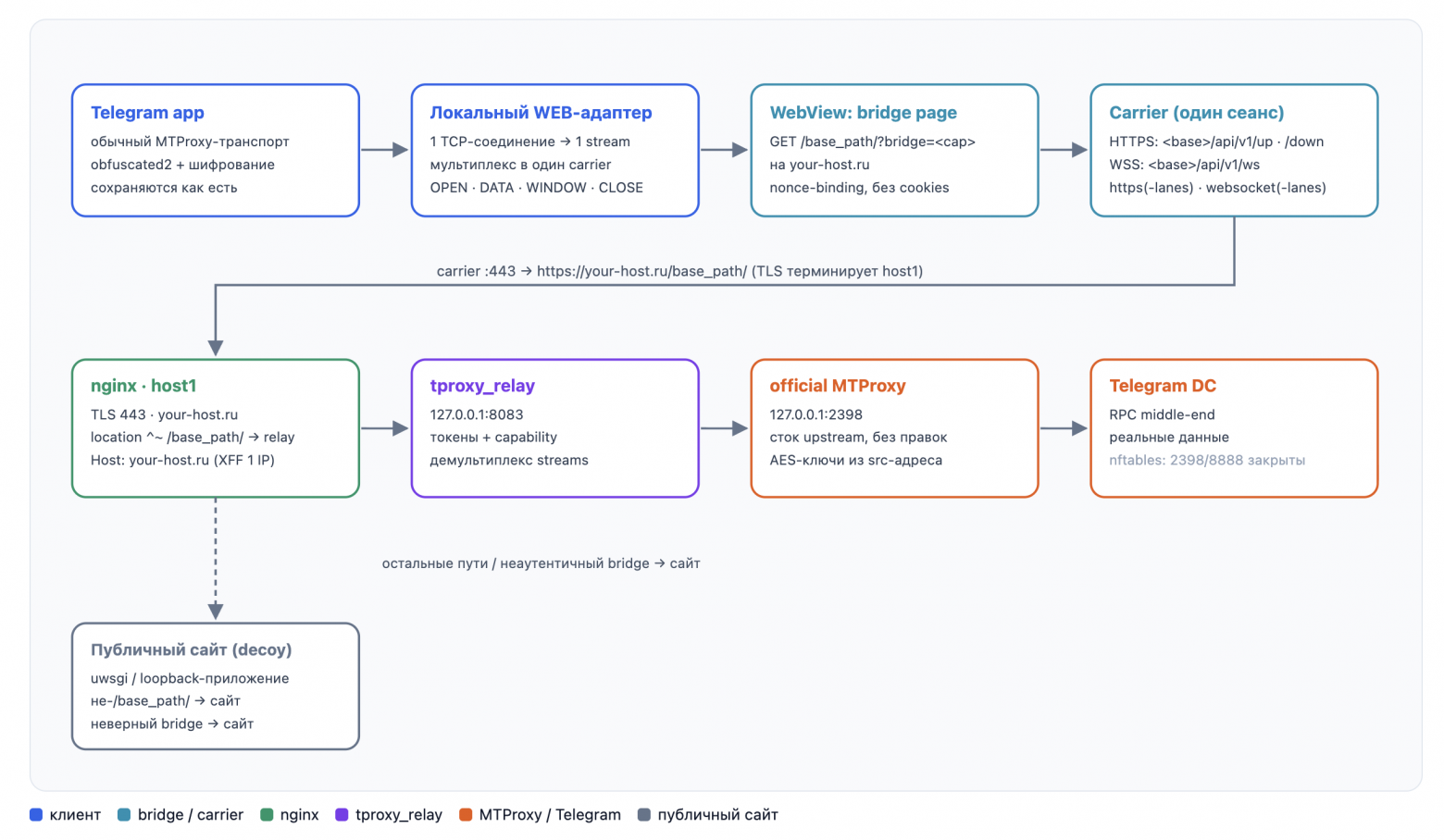Click 'AES-ключи из src-адреса' line
Image resolution: width=1444 pixels, height=840 pixels.
(856, 461)
